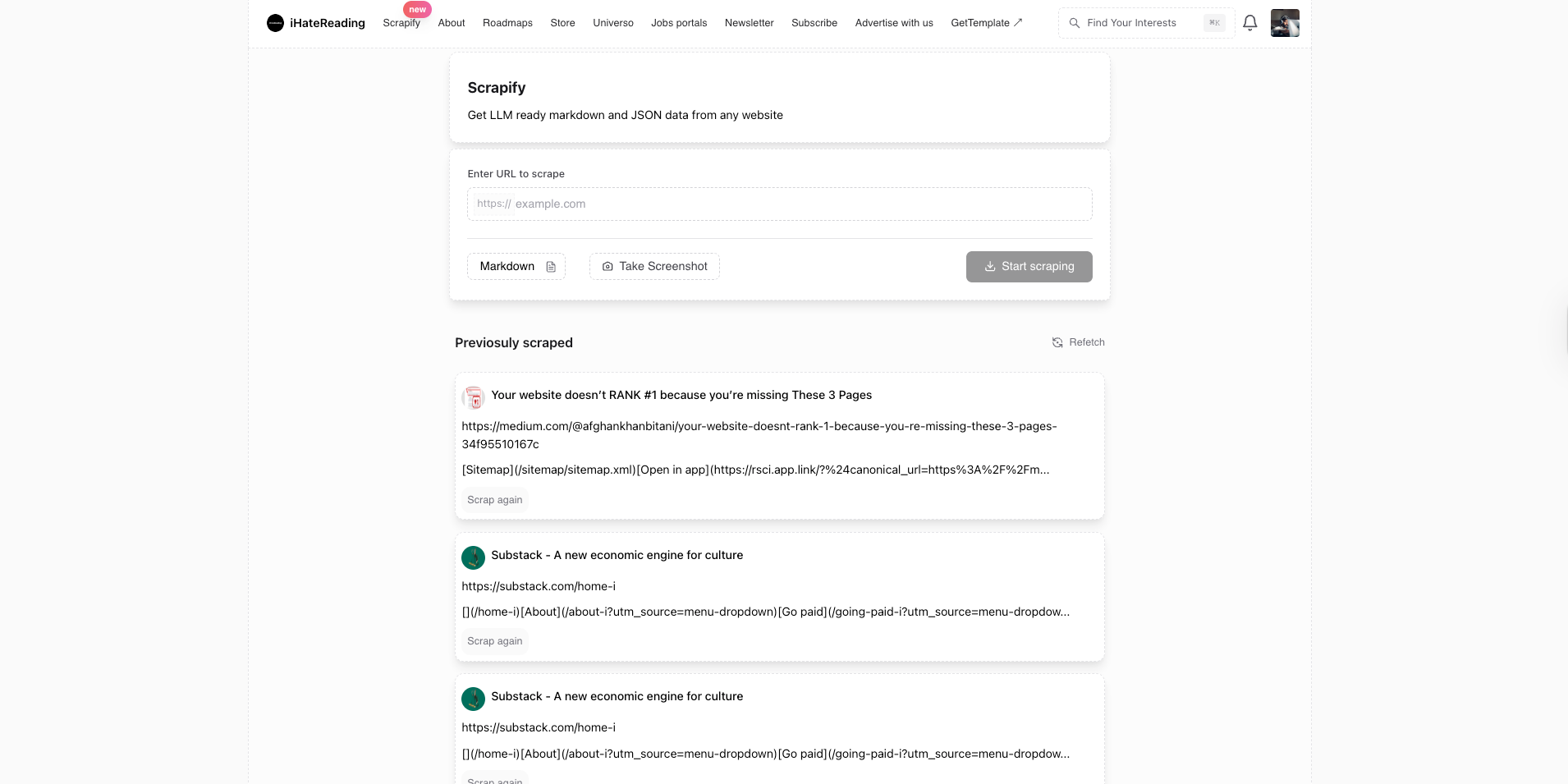The image size is (1568, 784).
Task: Go to Roadmaps
Action: pyautogui.click(x=507, y=23)
